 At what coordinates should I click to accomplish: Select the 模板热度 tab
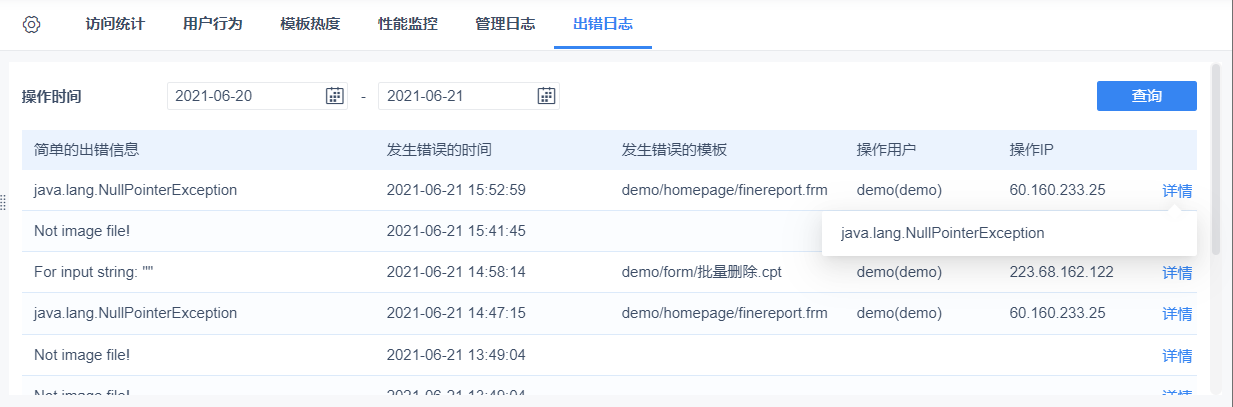pos(310,24)
